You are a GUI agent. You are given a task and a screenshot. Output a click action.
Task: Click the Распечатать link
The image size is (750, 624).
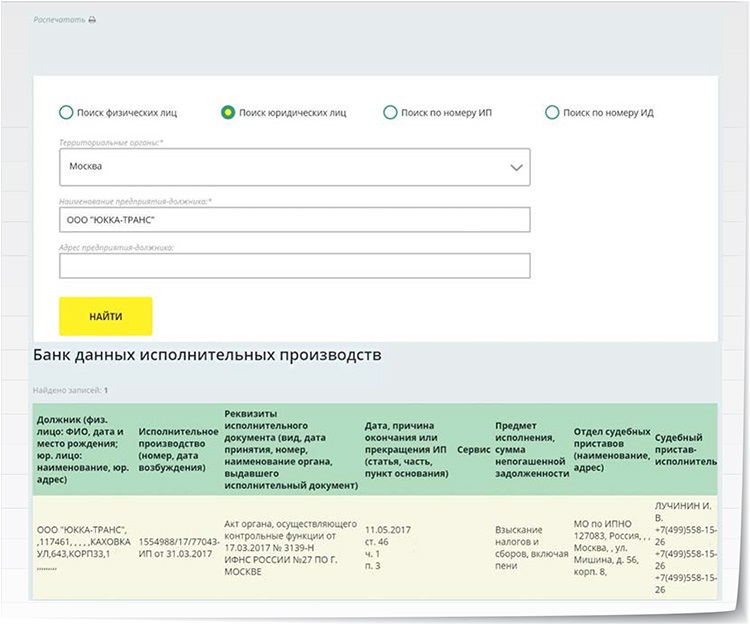tap(59, 20)
